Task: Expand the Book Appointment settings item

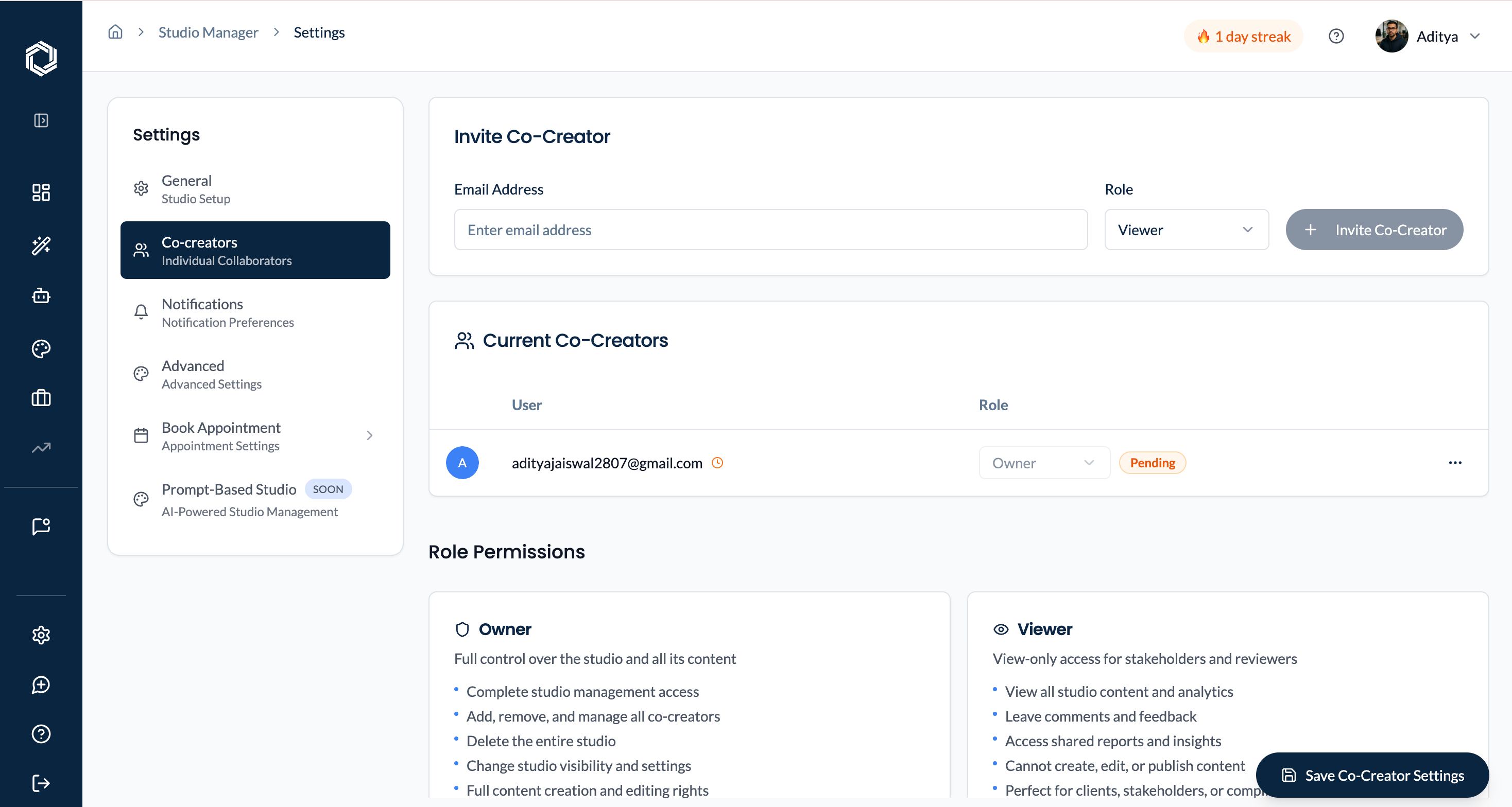Action: tap(255, 436)
